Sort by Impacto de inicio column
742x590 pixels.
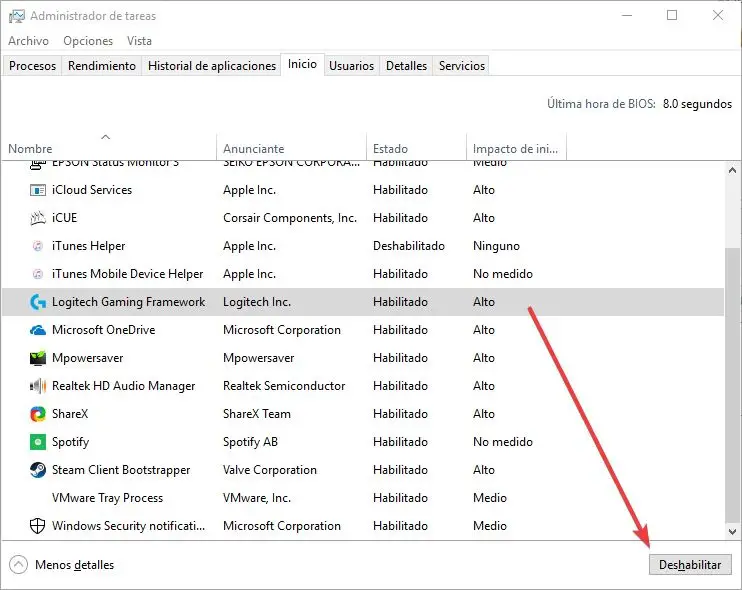coord(515,149)
